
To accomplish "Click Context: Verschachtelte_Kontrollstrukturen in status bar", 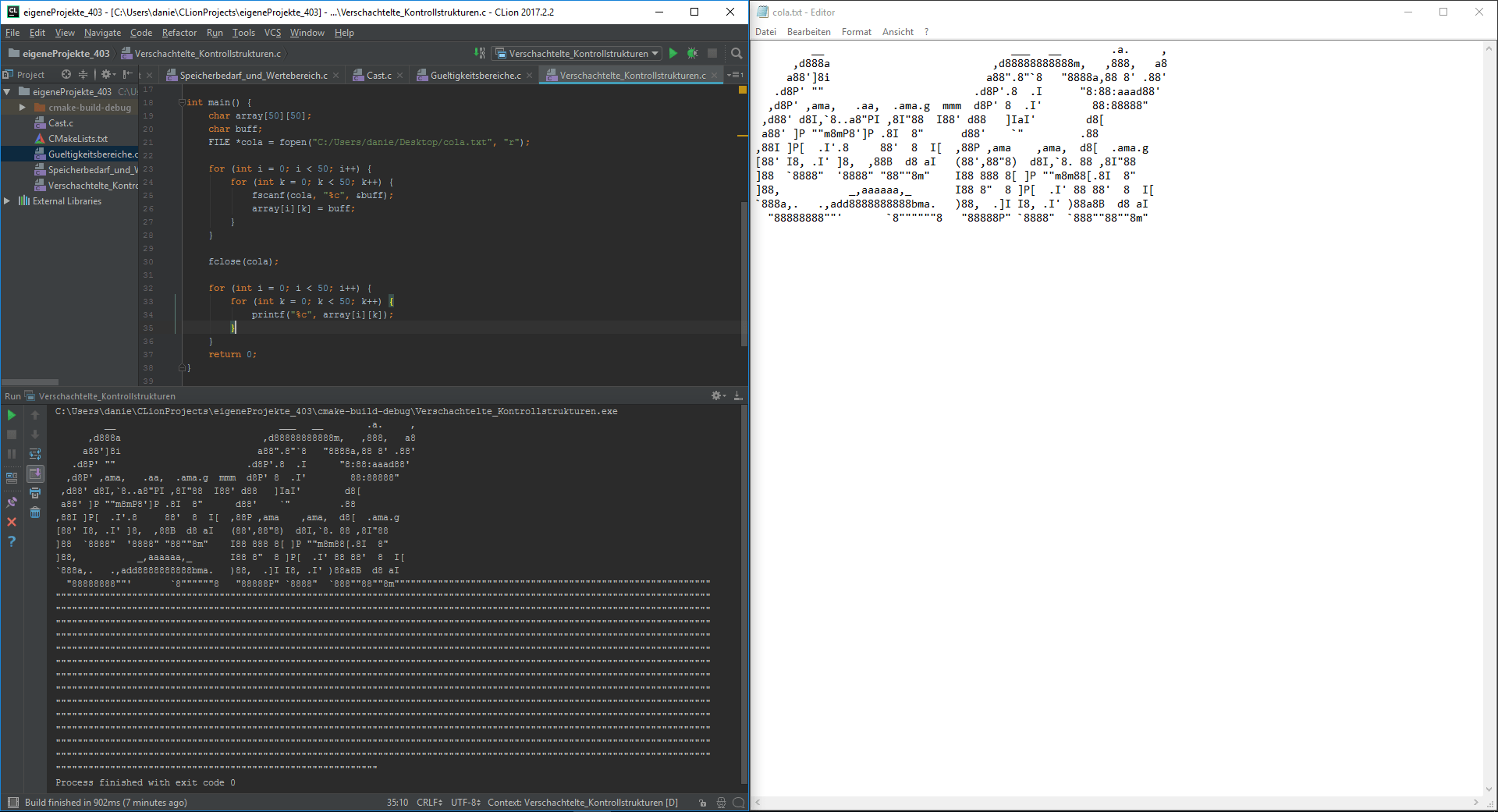I will click(583, 803).
